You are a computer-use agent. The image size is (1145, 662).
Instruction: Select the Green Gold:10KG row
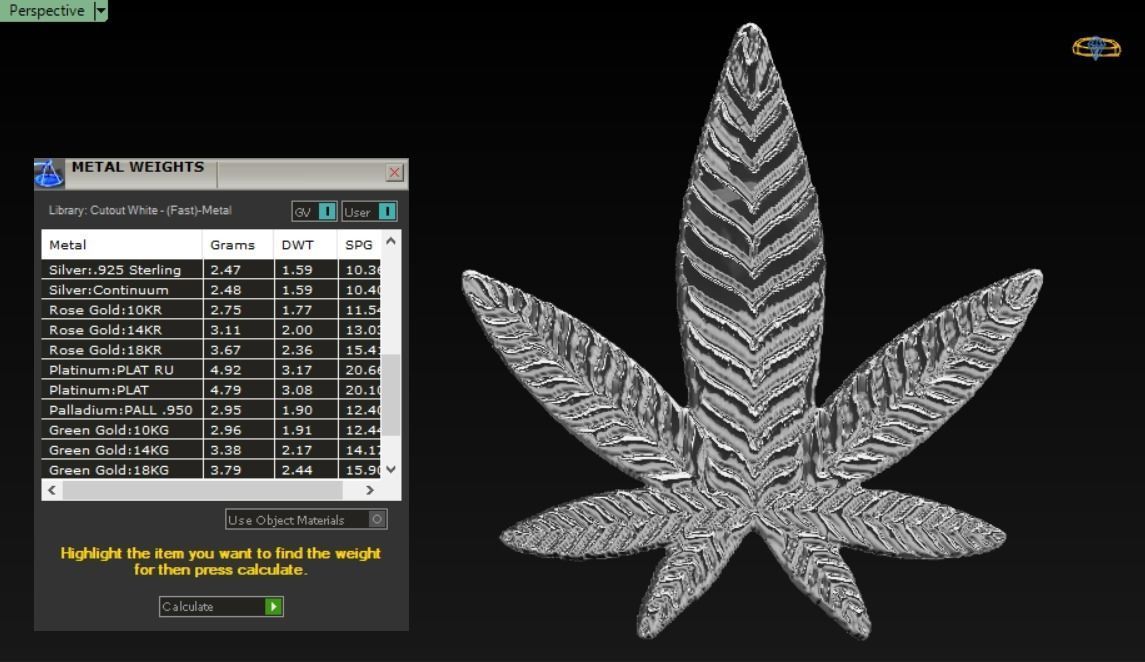click(211, 430)
